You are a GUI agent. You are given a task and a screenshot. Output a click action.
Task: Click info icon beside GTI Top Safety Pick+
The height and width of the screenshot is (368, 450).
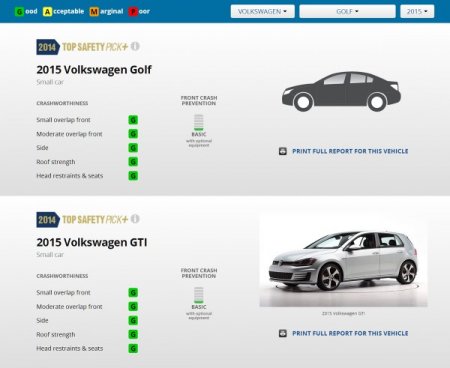[x=135, y=219]
